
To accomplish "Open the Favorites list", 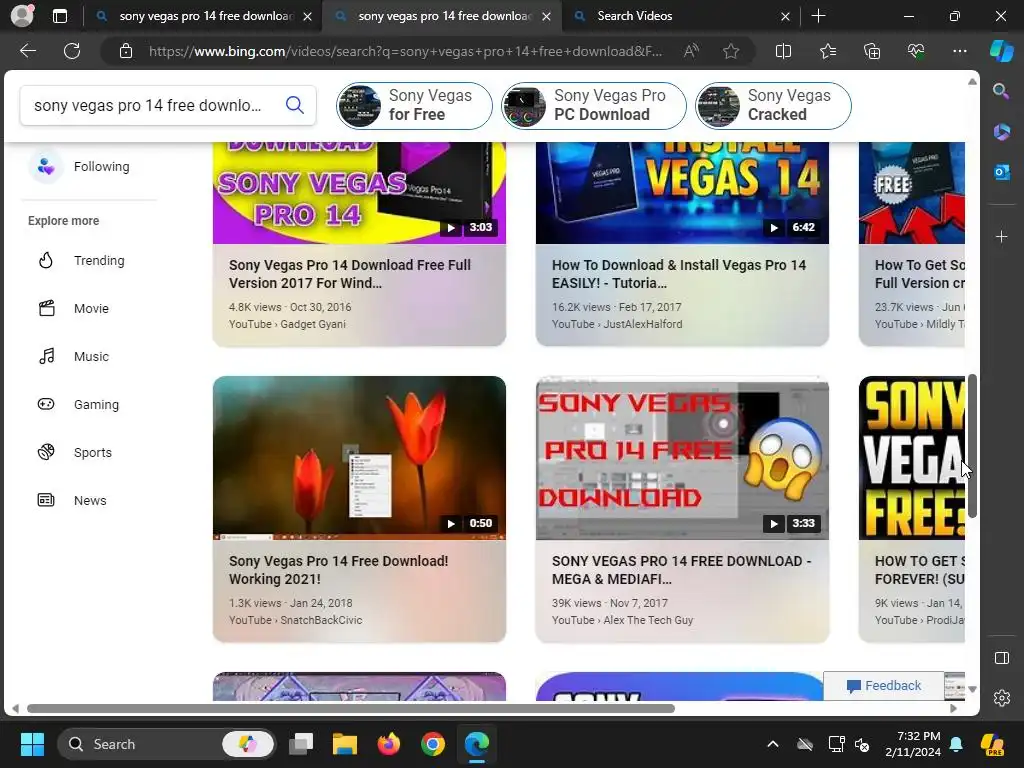I will tap(827, 51).
